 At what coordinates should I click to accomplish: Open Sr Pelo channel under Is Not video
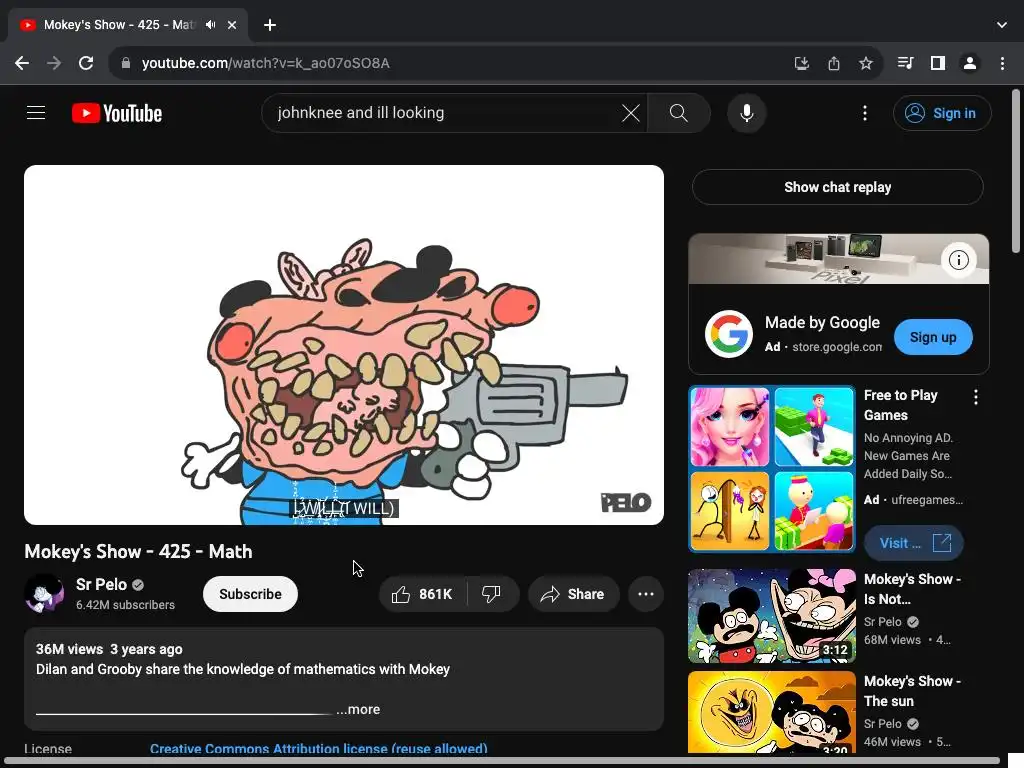pyautogui.click(x=883, y=622)
